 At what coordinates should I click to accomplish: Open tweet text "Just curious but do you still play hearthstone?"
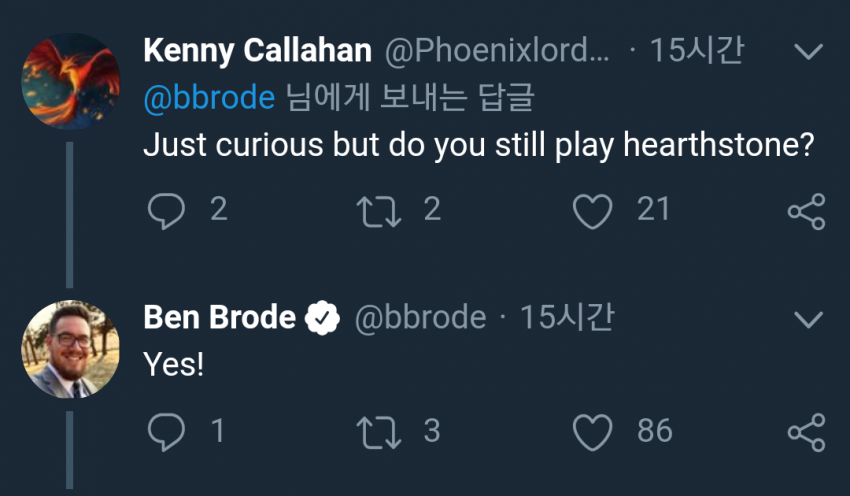tap(476, 145)
